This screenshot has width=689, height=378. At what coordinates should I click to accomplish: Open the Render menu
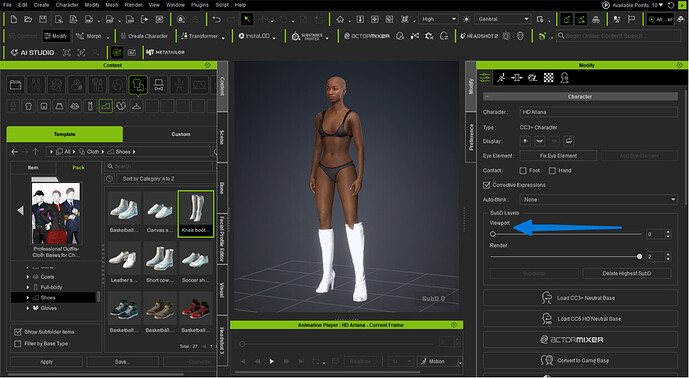point(133,5)
